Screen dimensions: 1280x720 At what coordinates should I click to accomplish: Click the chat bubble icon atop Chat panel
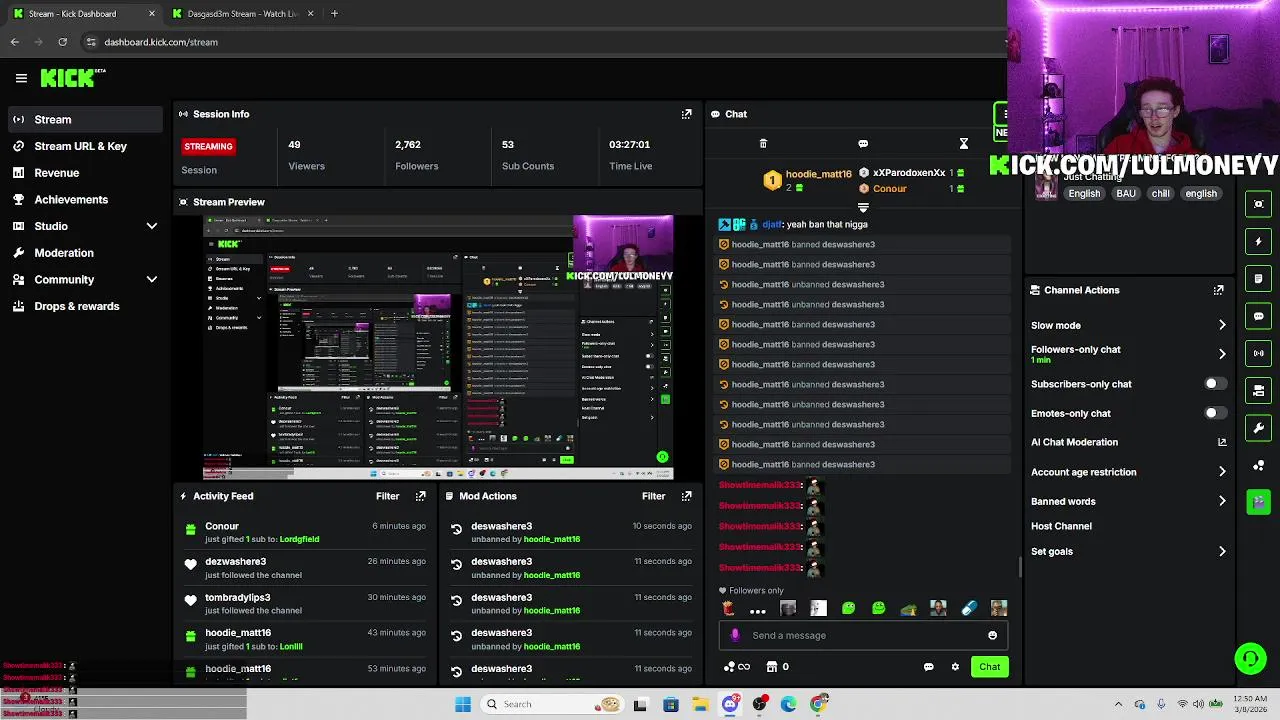863,144
